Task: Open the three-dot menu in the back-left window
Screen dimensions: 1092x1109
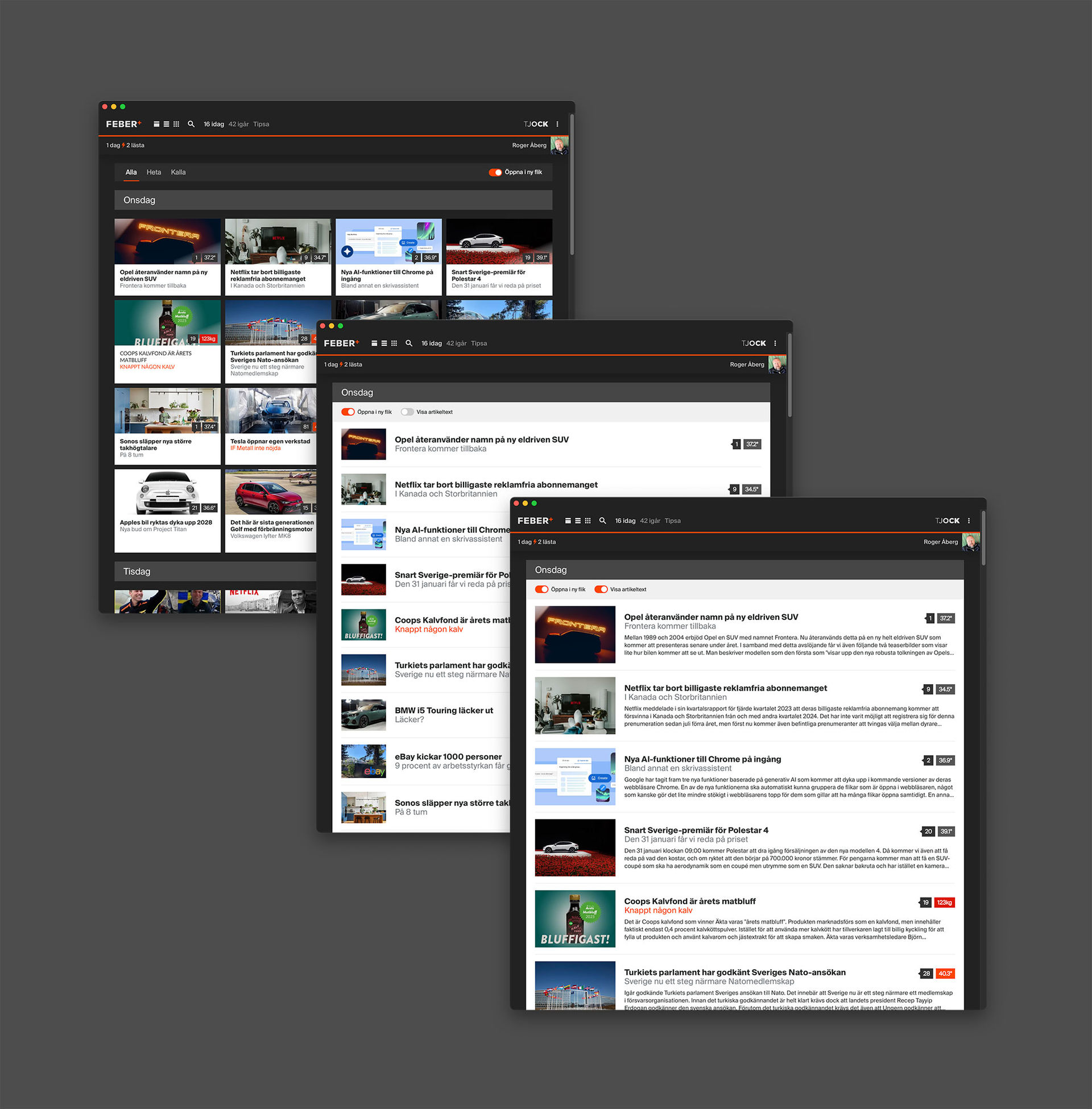Action: coord(557,124)
